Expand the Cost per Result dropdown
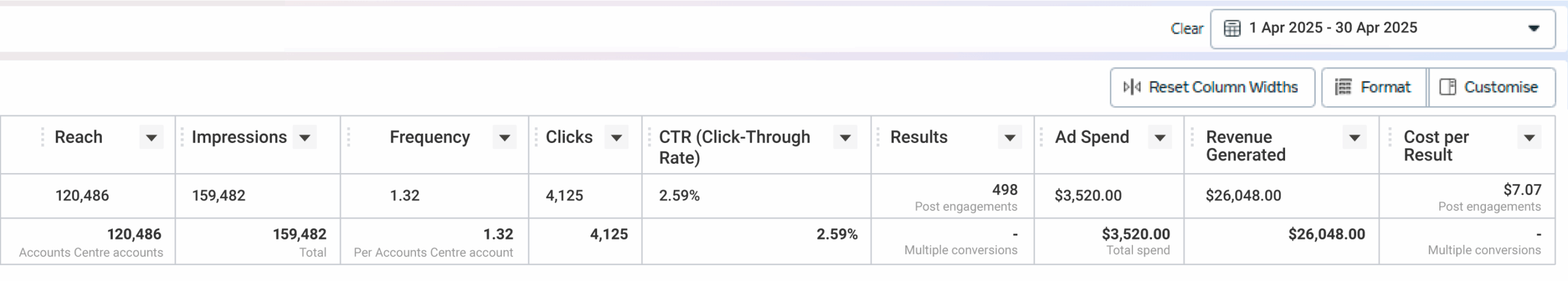Viewport: 1568px width, 281px height. coord(1529,137)
